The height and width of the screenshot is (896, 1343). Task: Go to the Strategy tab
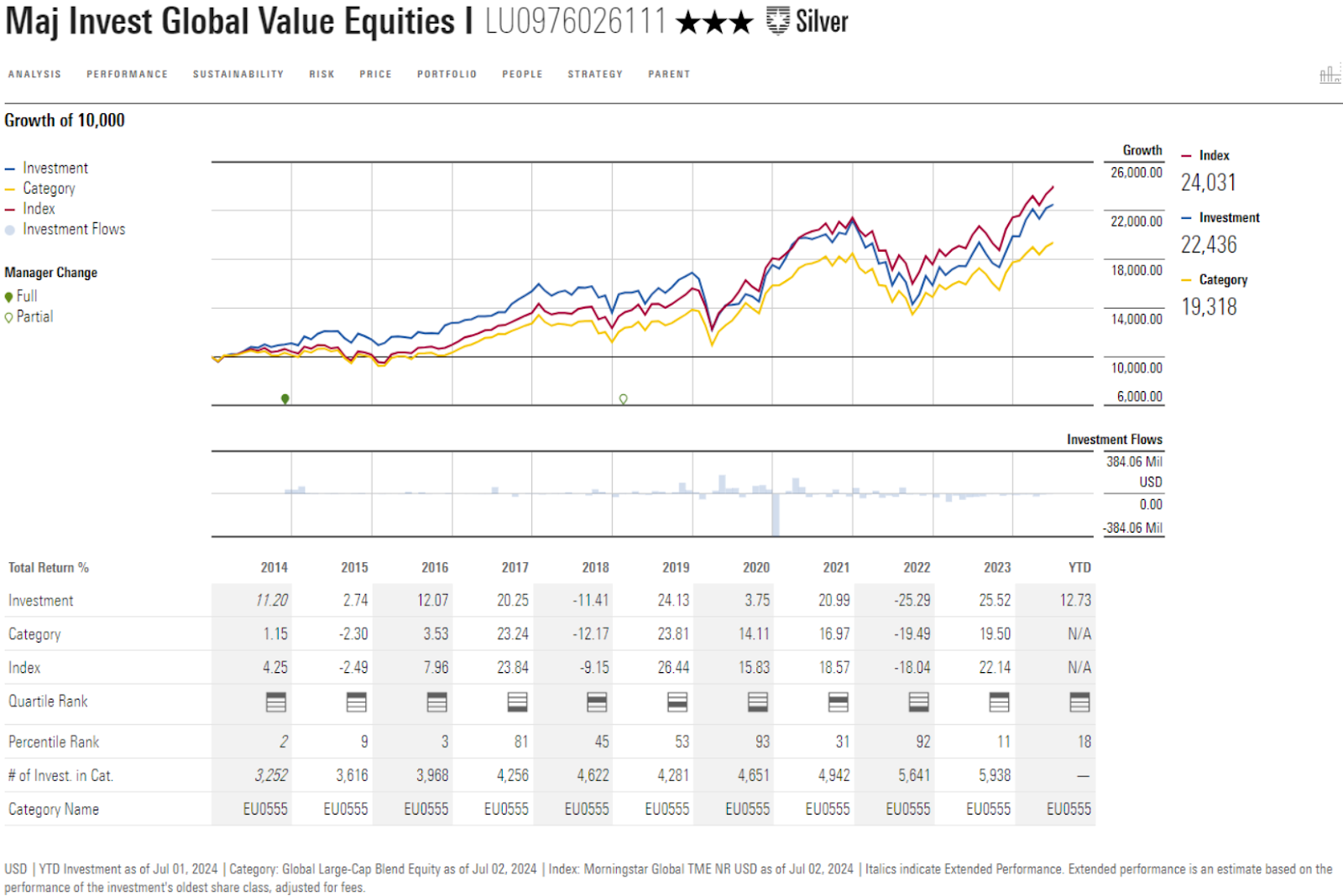point(595,75)
